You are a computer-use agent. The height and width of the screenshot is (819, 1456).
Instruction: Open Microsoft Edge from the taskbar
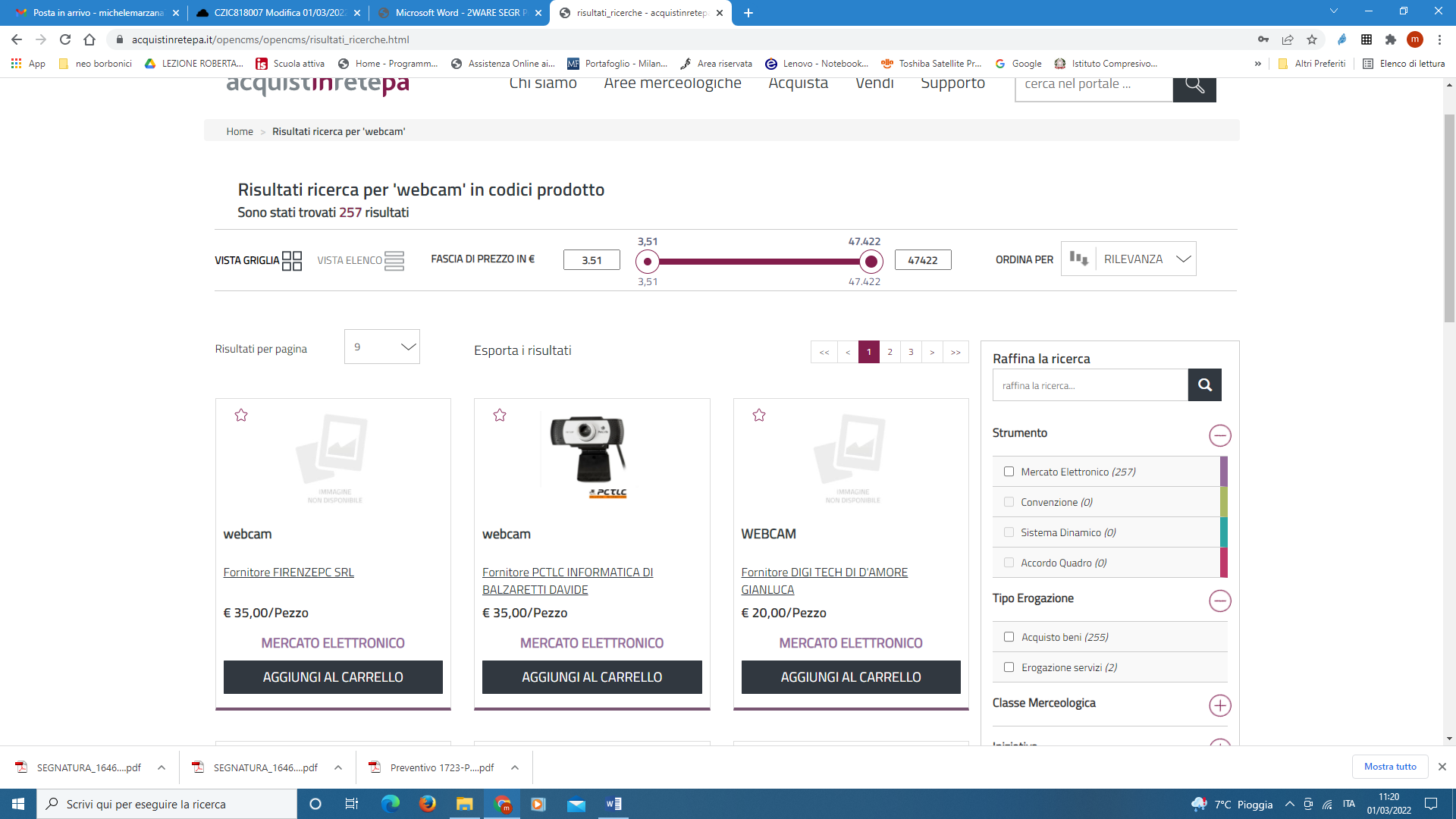pyautogui.click(x=391, y=804)
